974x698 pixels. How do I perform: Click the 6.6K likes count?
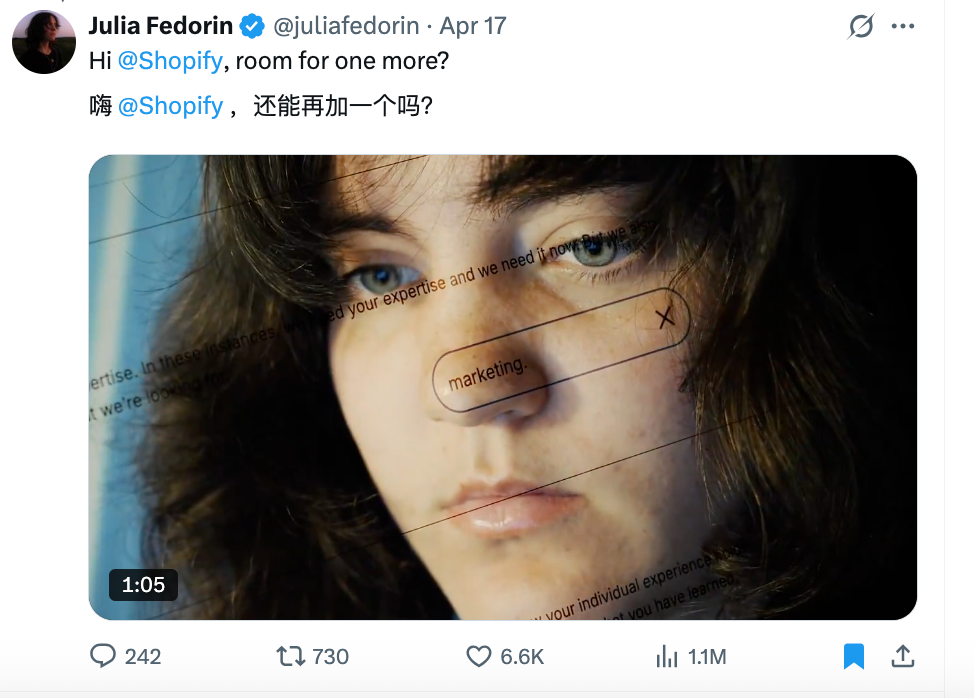[x=522, y=656]
